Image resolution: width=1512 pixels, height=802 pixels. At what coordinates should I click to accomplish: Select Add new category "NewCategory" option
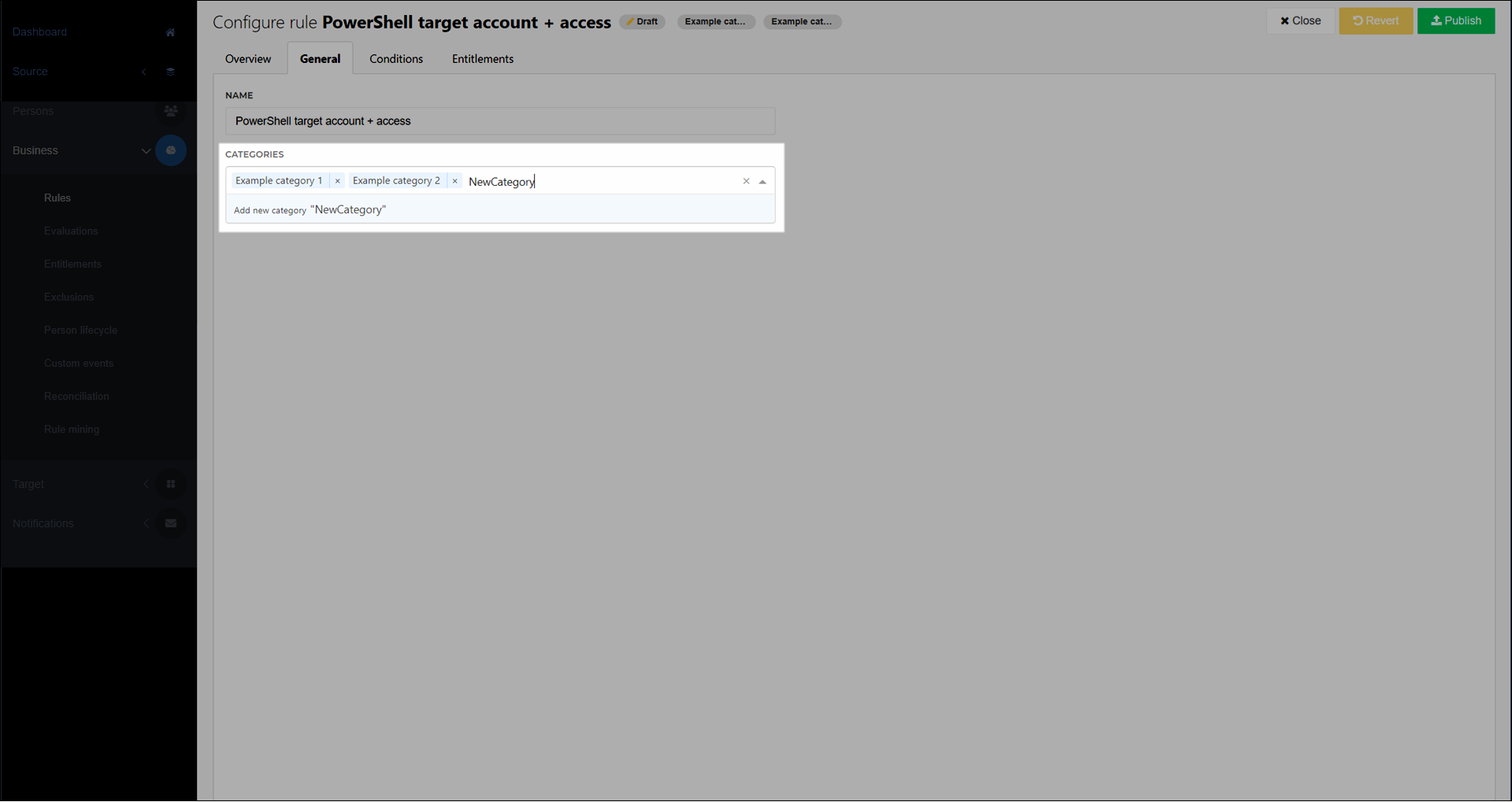coord(310,210)
